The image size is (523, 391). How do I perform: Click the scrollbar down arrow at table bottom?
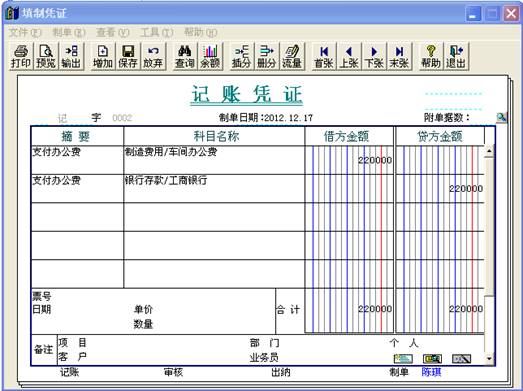(489, 359)
